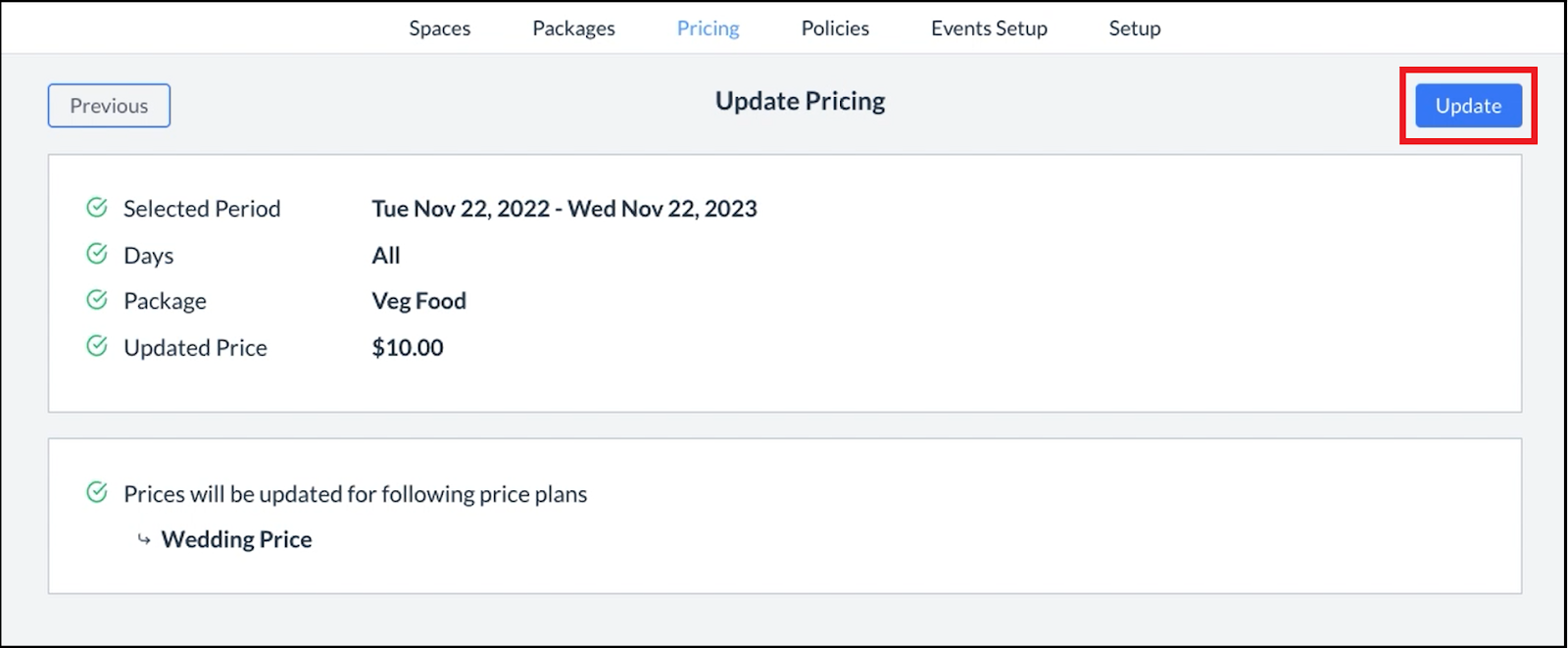The width and height of the screenshot is (1568, 648).
Task: Open the Setup tab
Action: (1134, 28)
